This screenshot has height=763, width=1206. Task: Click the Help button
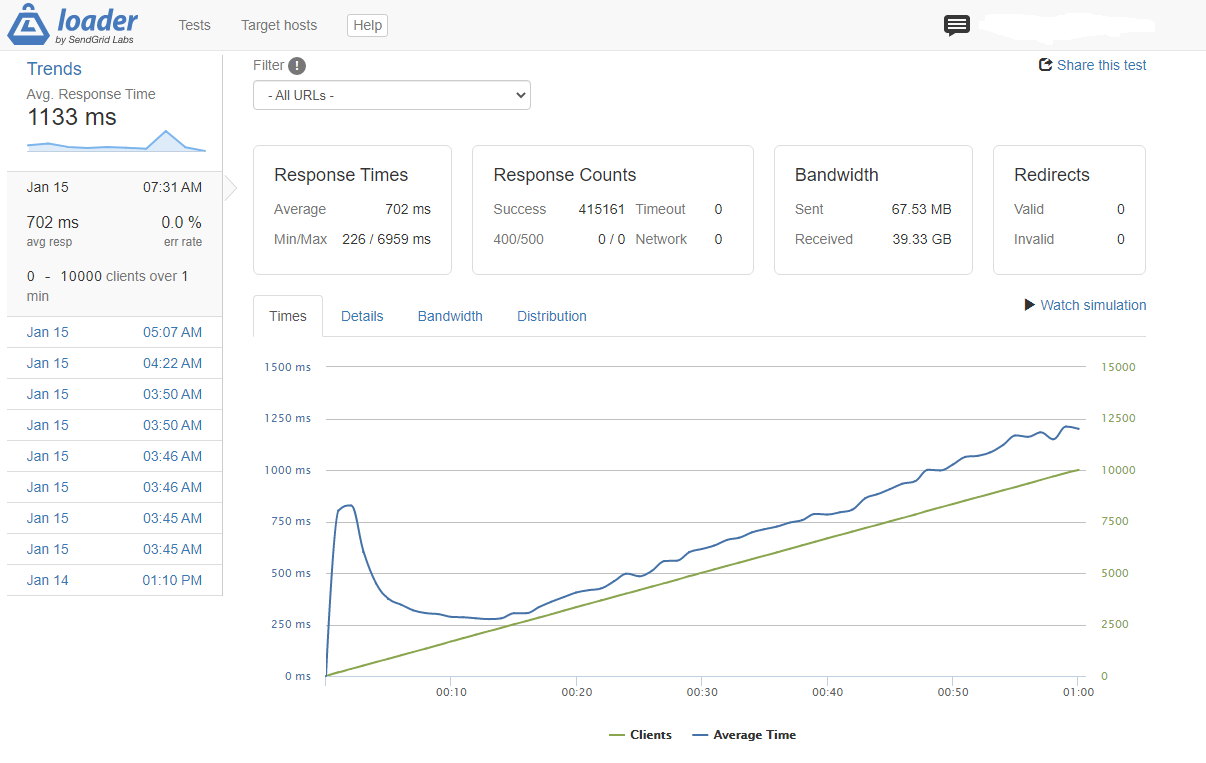pos(367,25)
